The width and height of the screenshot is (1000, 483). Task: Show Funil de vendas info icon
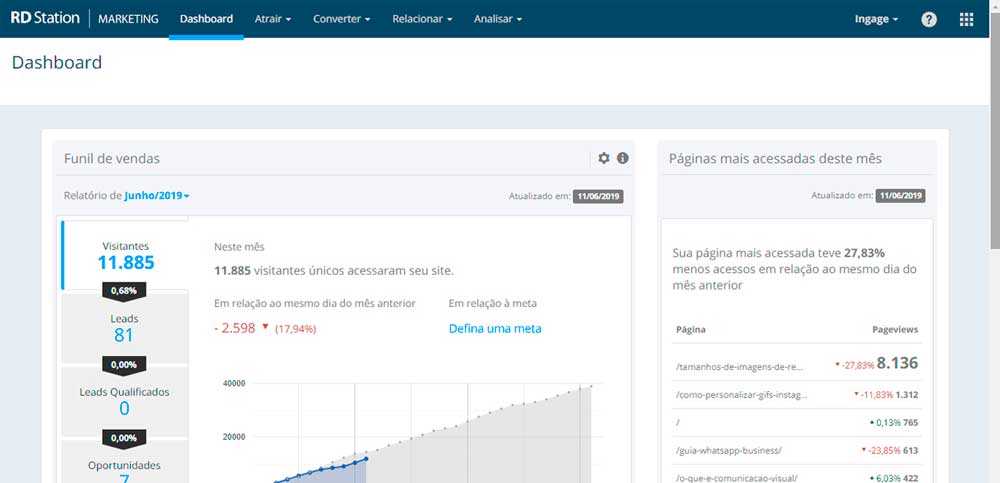[x=622, y=158]
